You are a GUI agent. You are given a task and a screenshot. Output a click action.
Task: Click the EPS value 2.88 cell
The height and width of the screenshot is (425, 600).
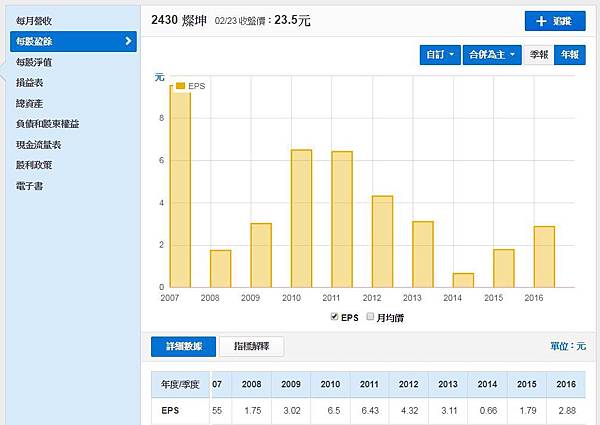pyautogui.click(x=567, y=410)
